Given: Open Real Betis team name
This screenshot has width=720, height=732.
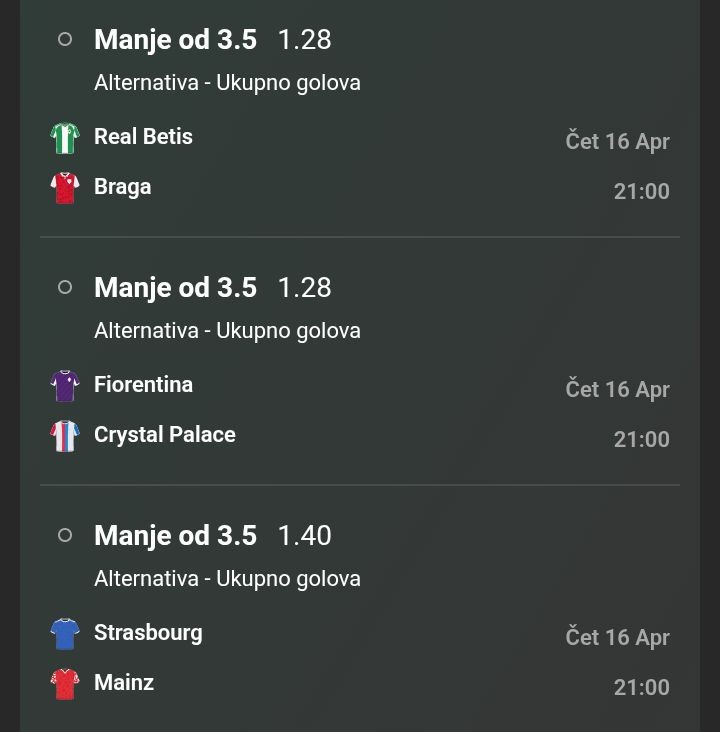Looking at the screenshot, I should [x=143, y=137].
